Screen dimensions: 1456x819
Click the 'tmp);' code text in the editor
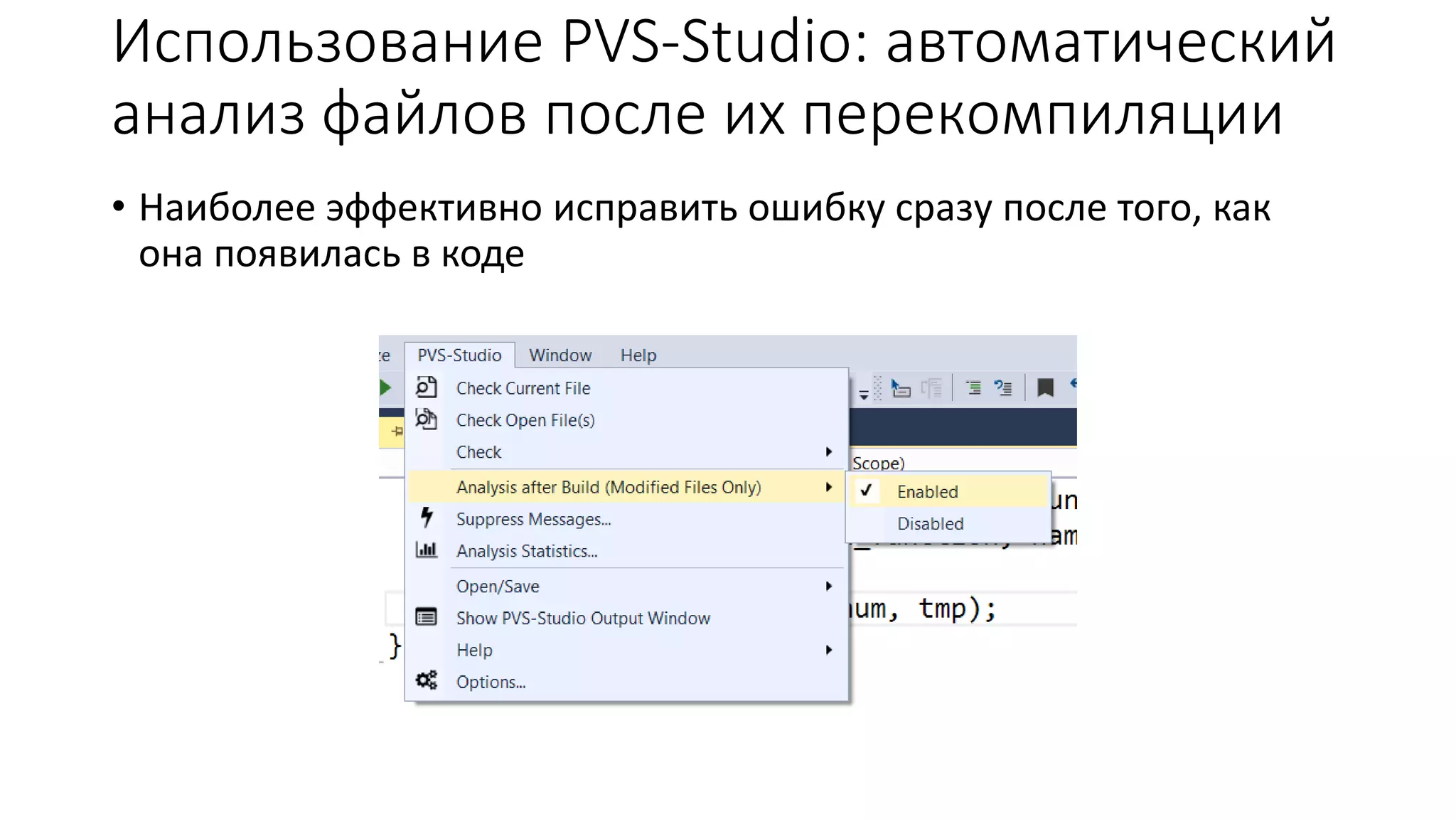[957, 609]
